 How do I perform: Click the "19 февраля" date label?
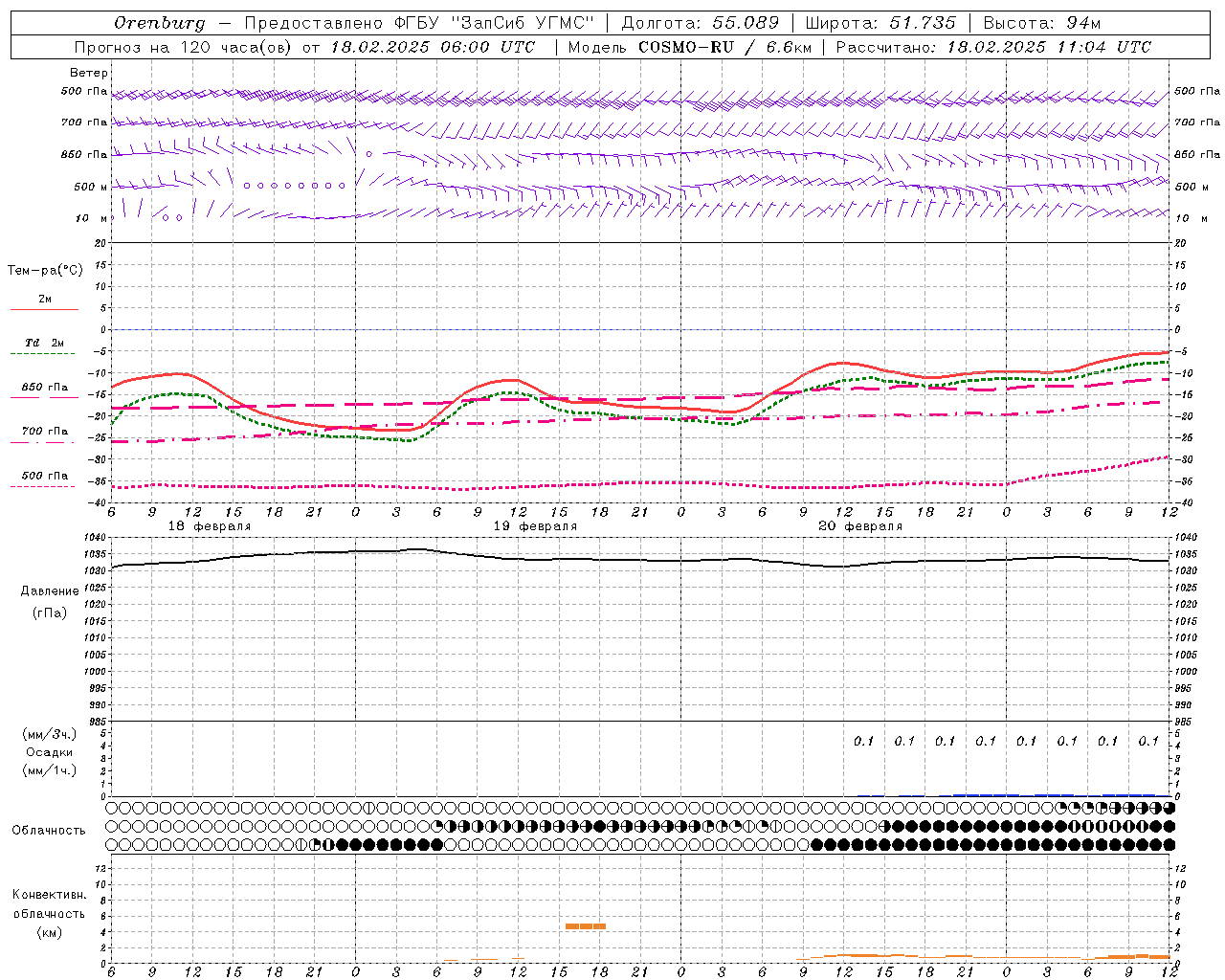[535, 526]
